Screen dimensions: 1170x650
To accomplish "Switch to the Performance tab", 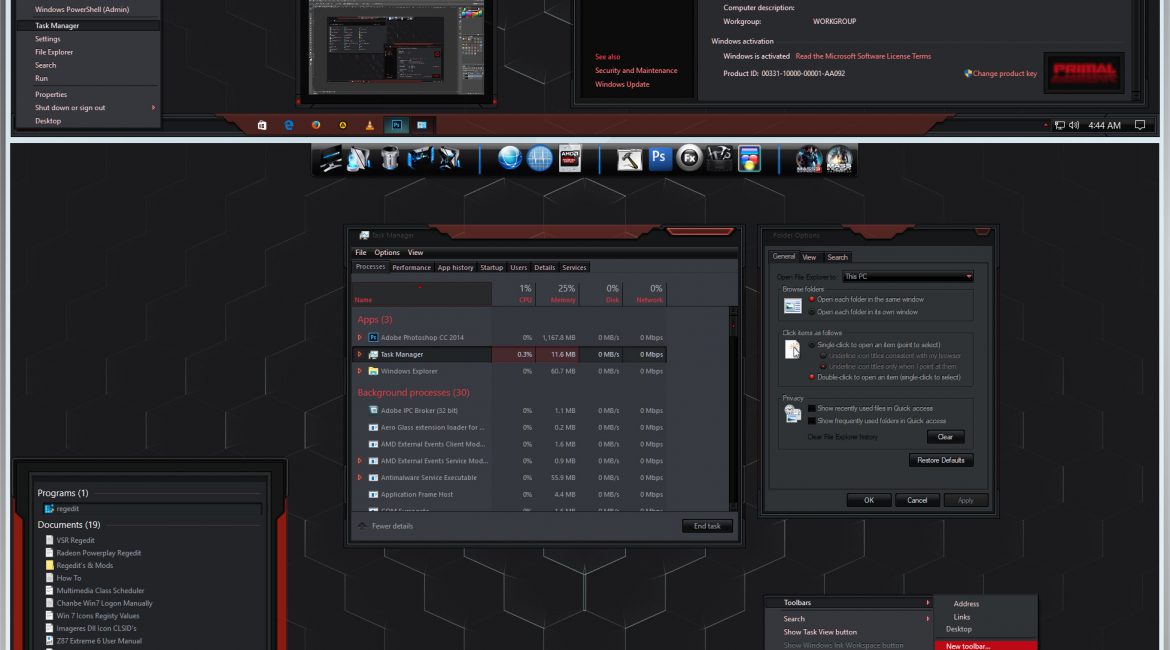I will [x=411, y=267].
